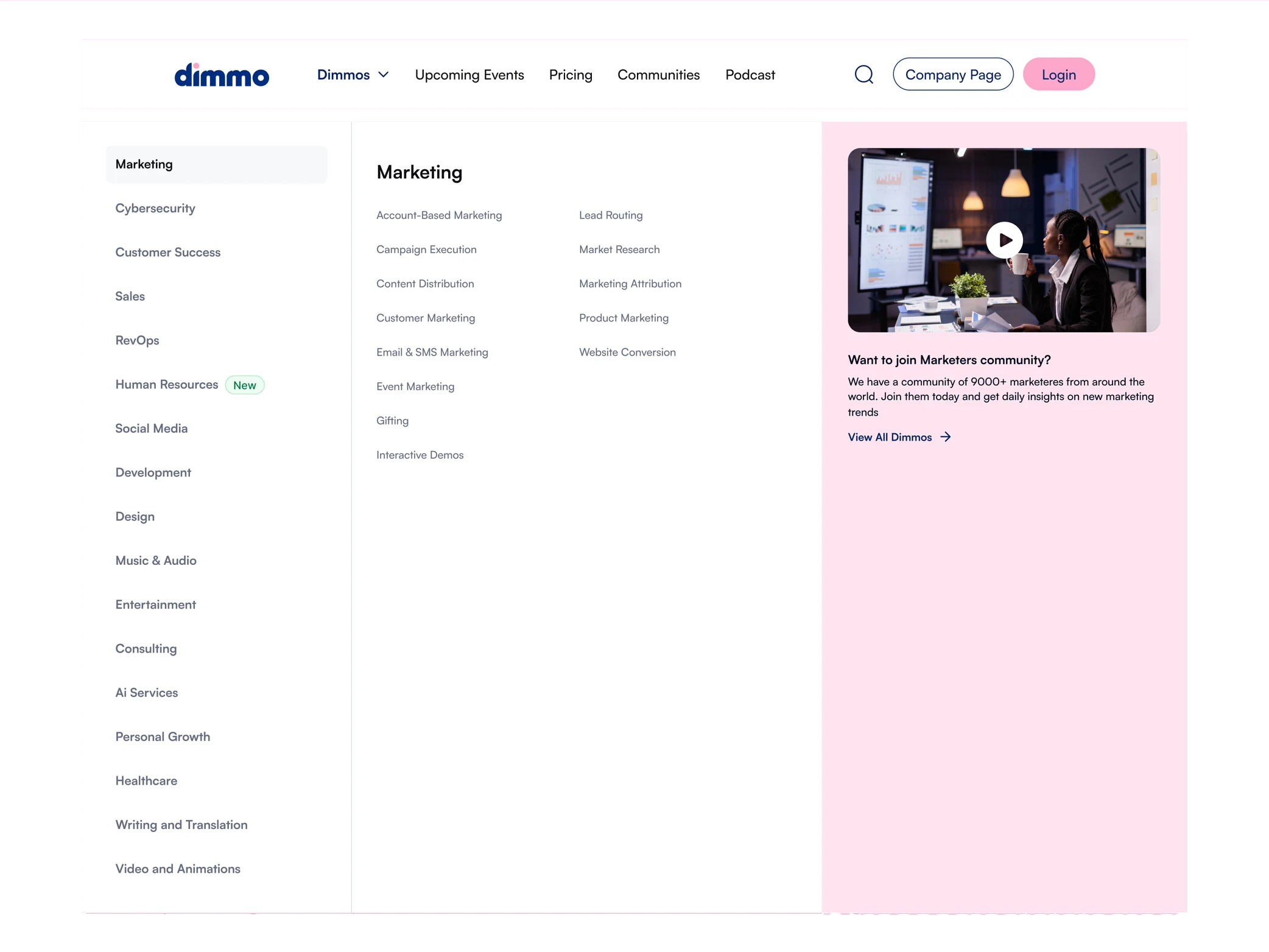
Task: Select the Music & Audio category
Action: [x=156, y=561]
